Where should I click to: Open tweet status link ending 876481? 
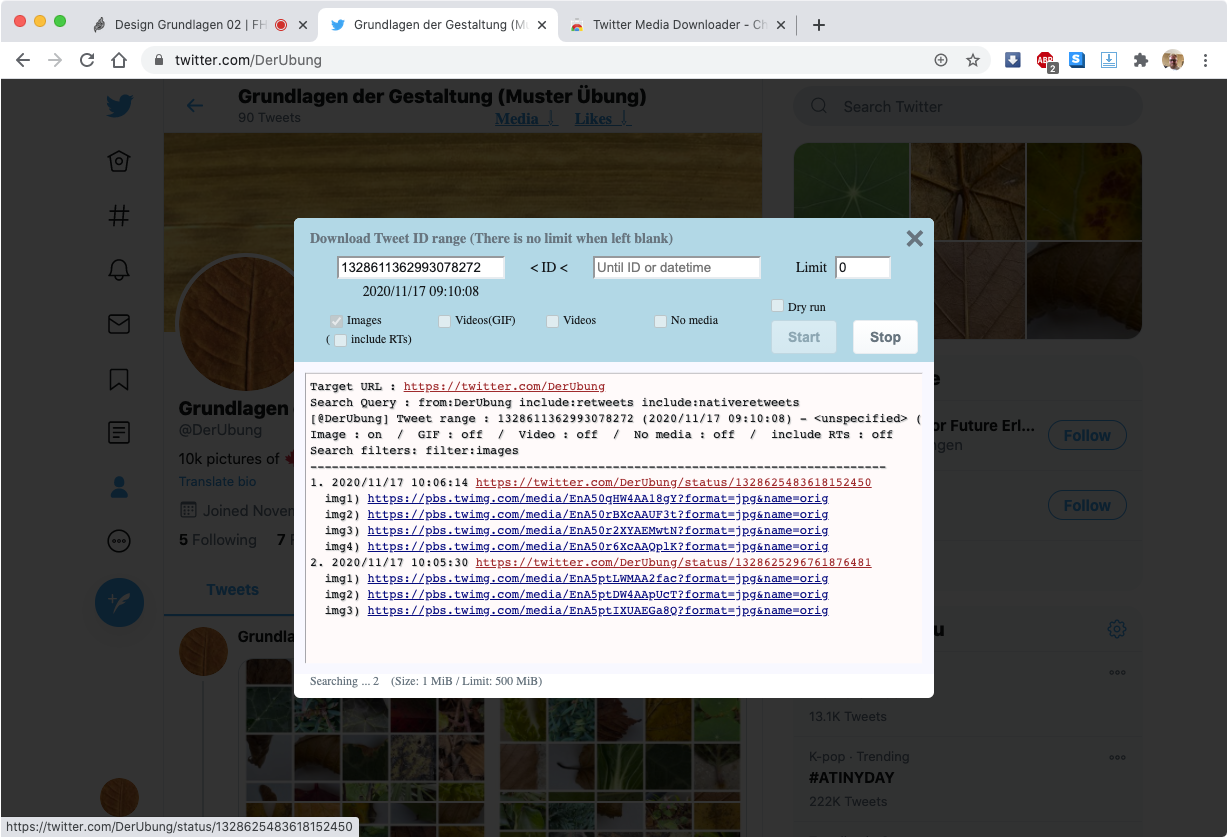point(673,562)
